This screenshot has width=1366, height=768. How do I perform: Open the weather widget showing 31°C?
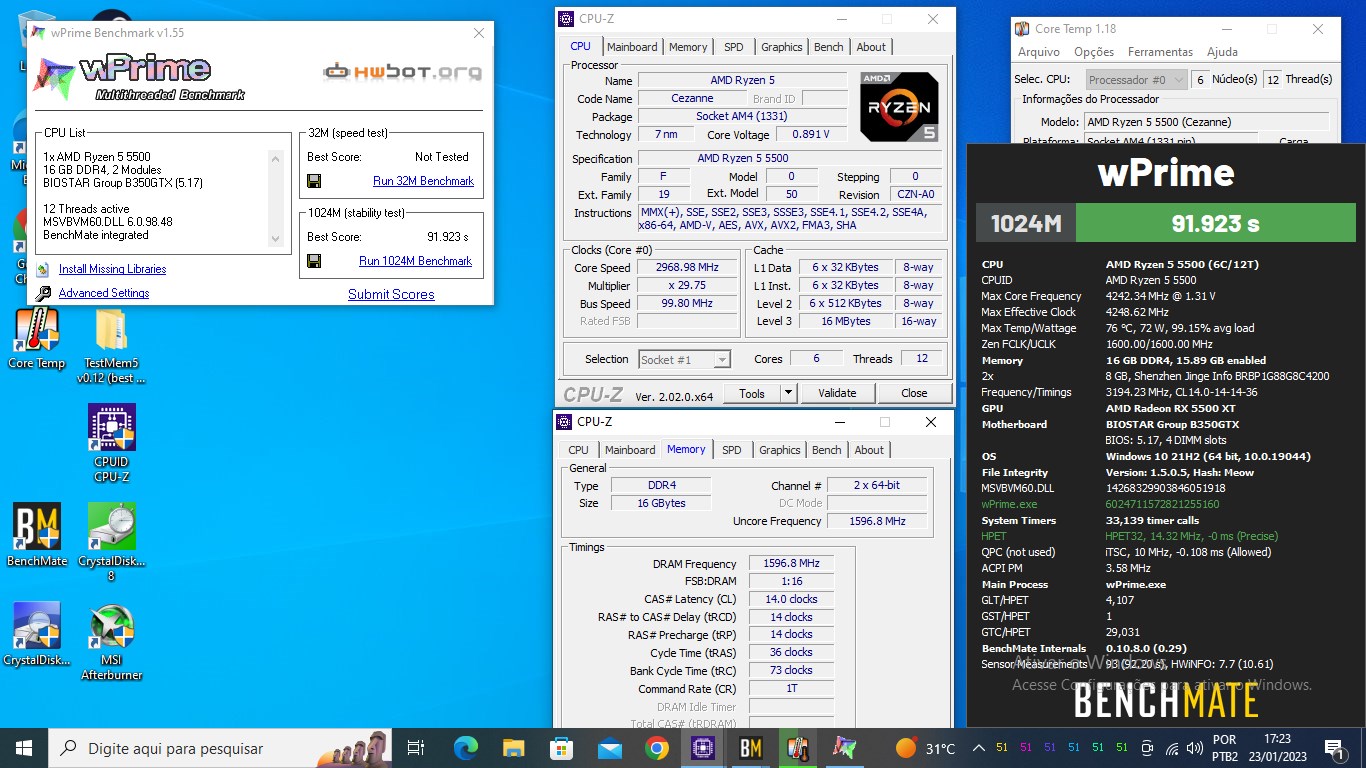coord(926,747)
